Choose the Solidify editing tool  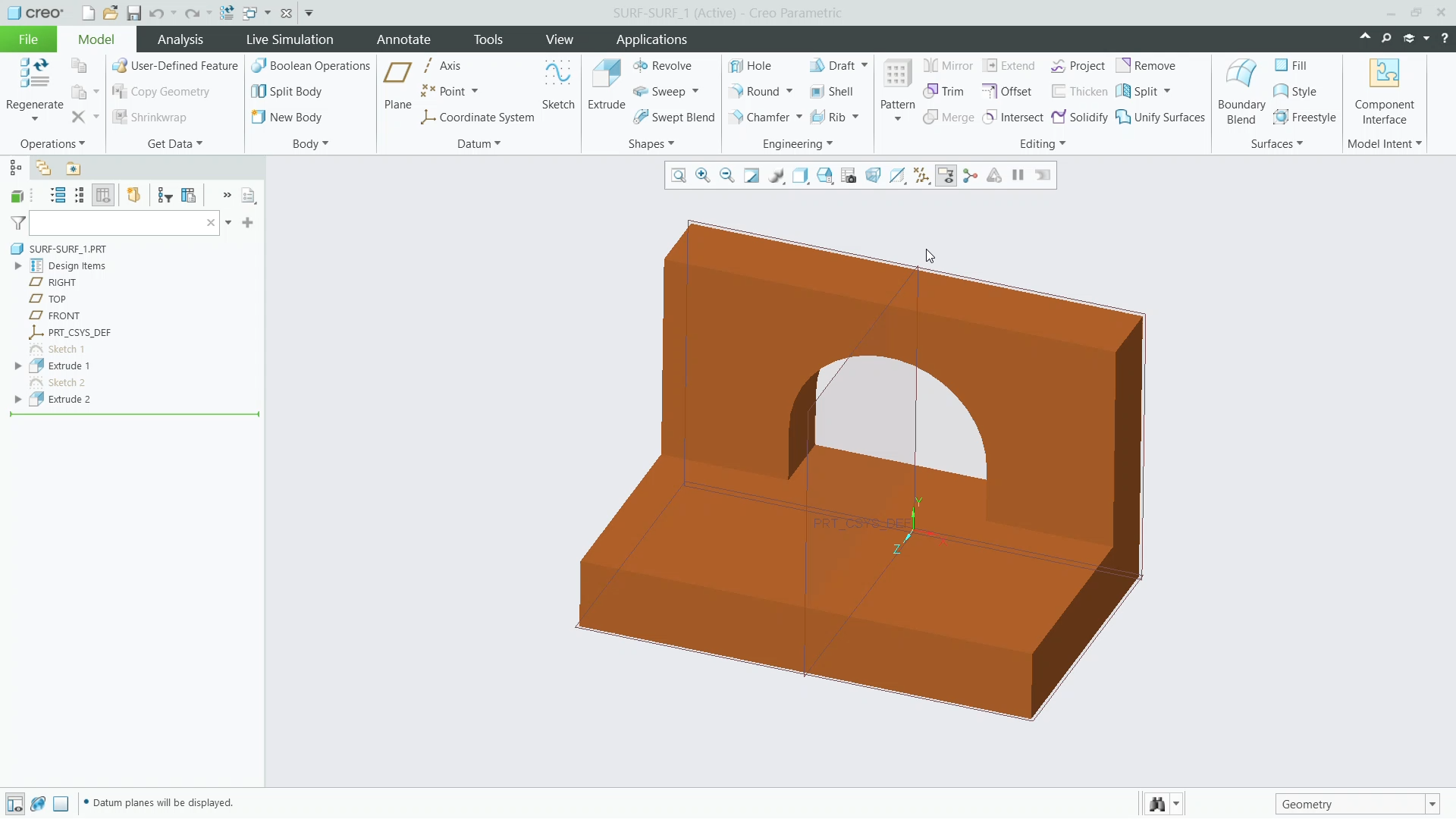click(x=1080, y=118)
